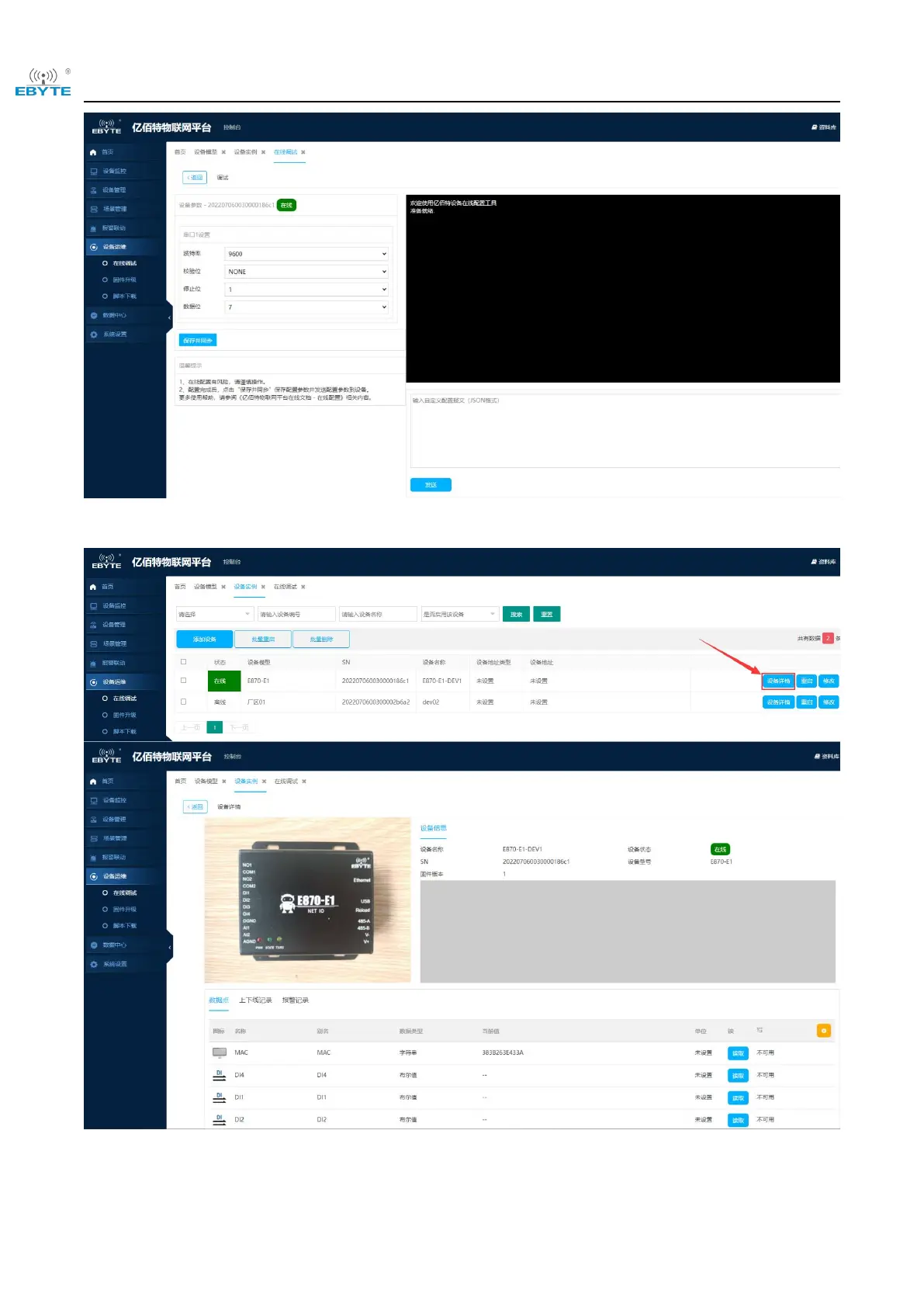The width and height of the screenshot is (924, 1307).
Task: Click the 添加设备 button
Action: (x=205, y=639)
